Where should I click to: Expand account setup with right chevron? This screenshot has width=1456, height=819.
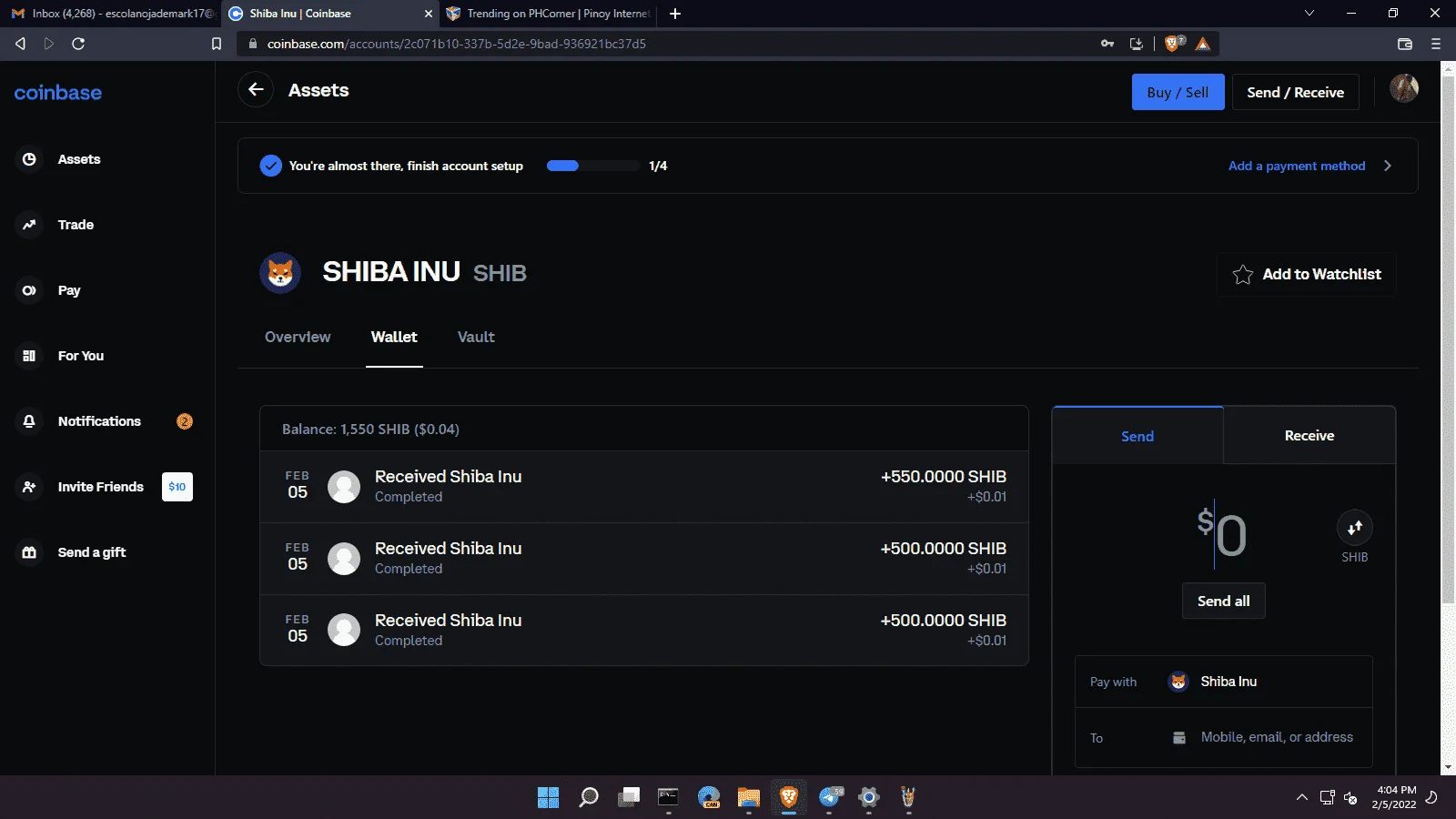point(1388,166)
